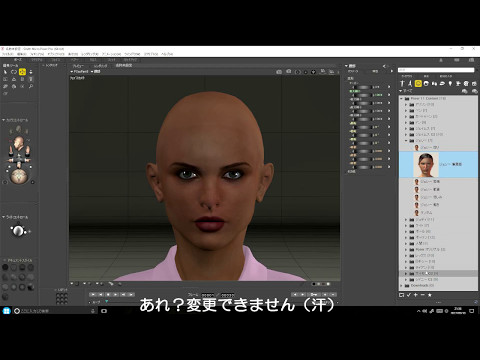This screenshot has height=360, width=480.
Task: Click the plus icon to add to library
Action: coord(416,295)
